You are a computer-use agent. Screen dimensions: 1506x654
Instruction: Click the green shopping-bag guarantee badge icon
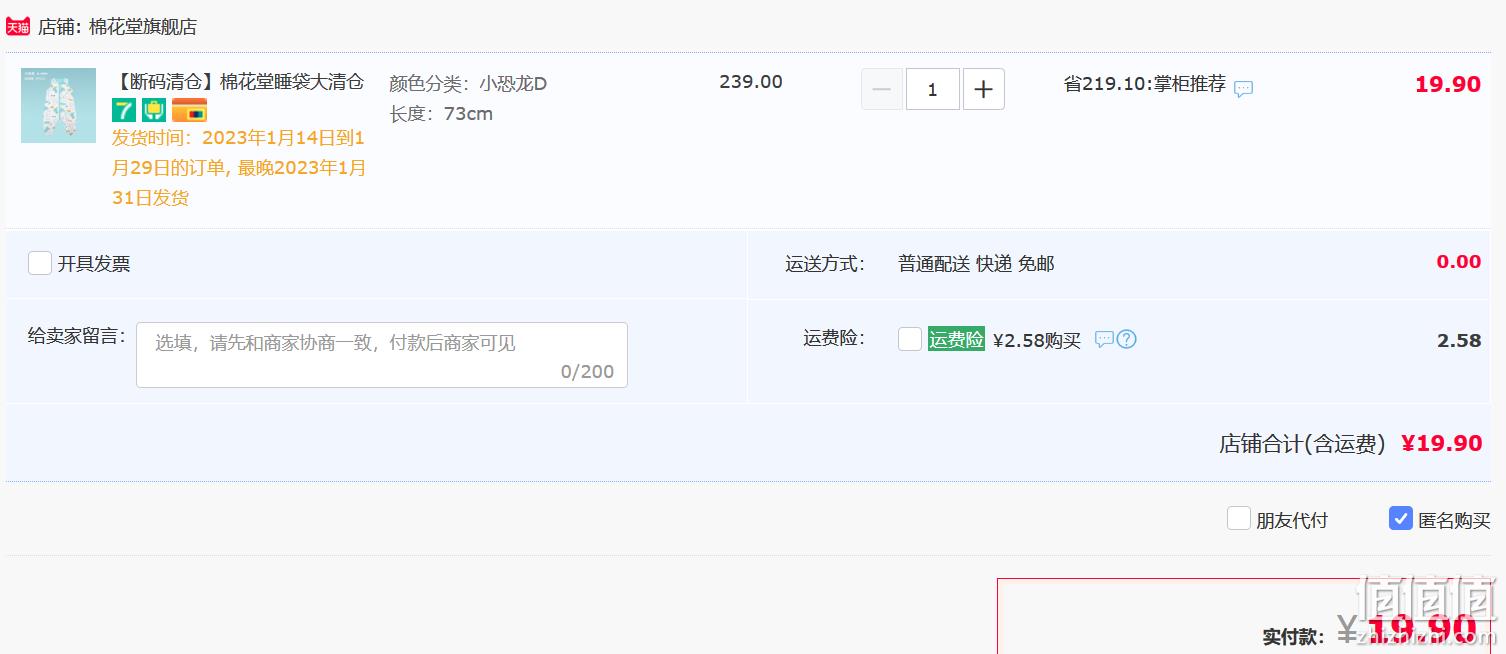pyautogui.click(x=154, y=110)
